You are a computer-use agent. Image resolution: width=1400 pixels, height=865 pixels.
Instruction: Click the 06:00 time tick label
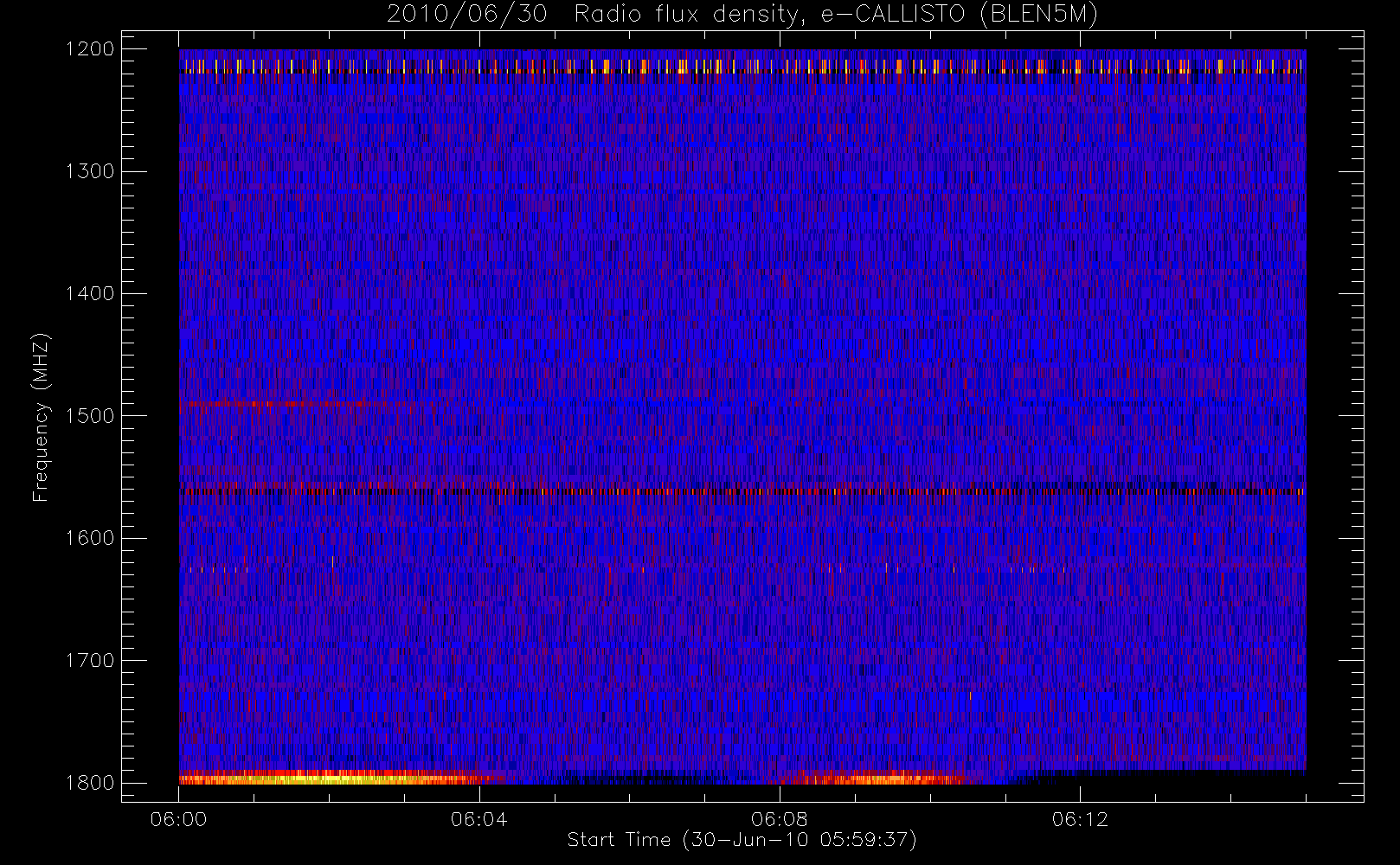tap(179, 819)
